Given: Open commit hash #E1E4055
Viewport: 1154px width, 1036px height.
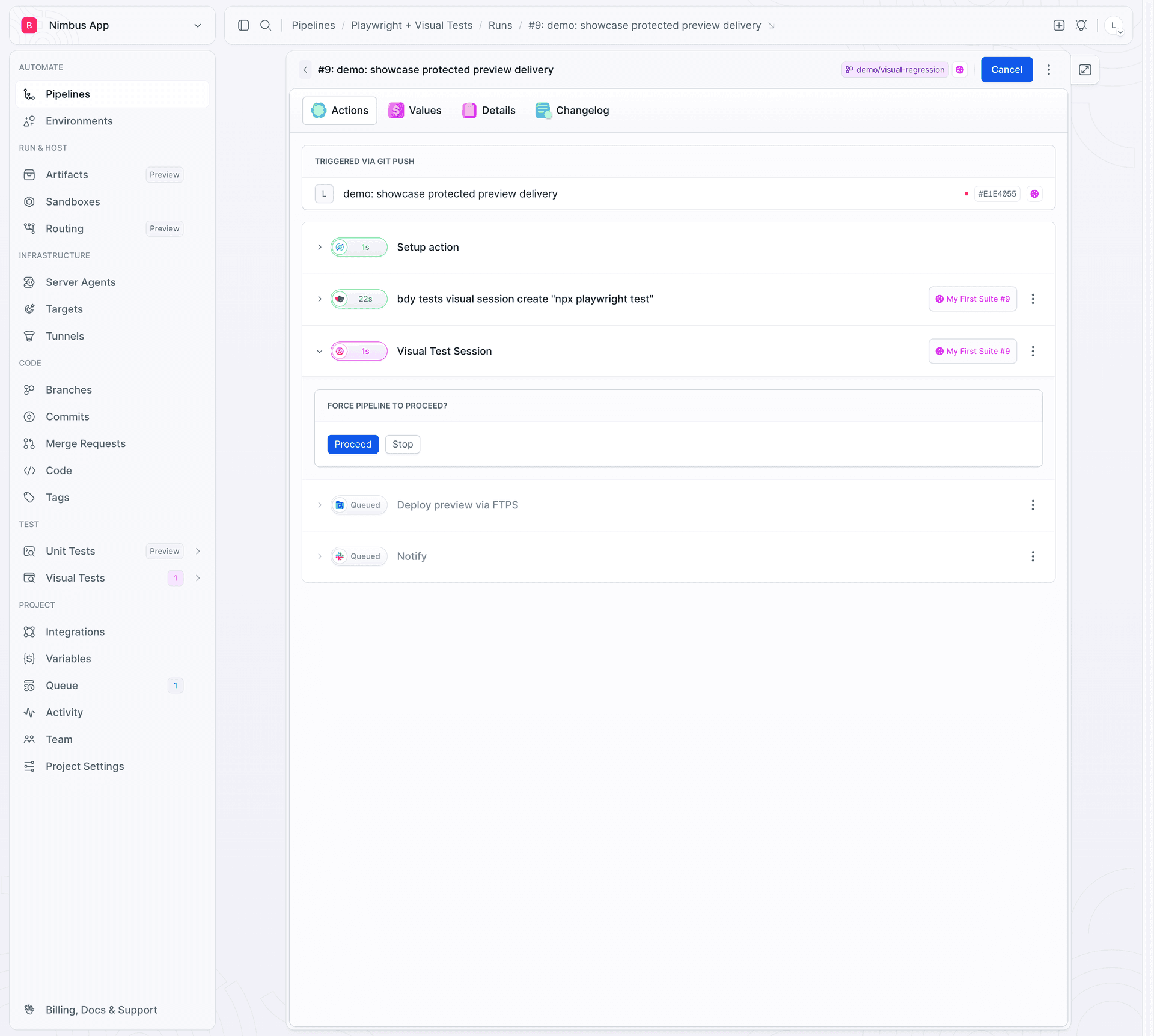Looking at the screenshot, I should tap(997, 193).
